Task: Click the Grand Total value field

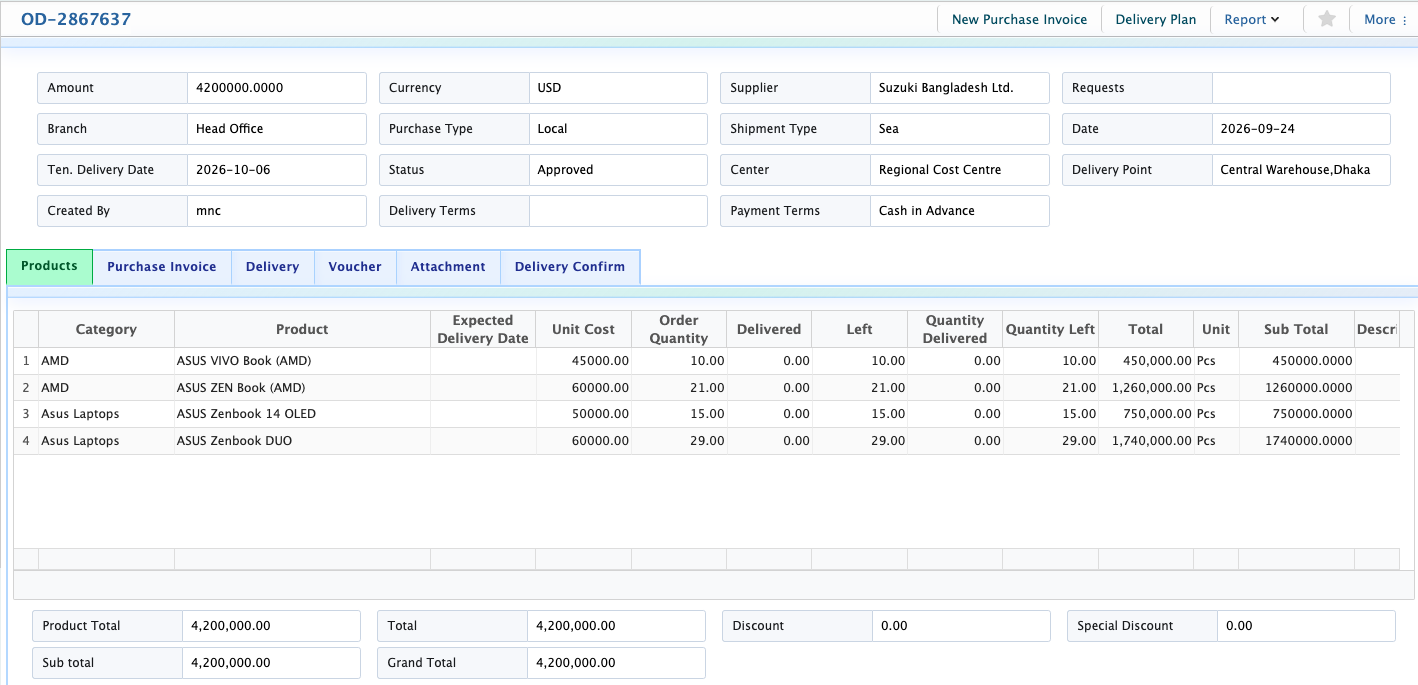Action: [616, 663]
